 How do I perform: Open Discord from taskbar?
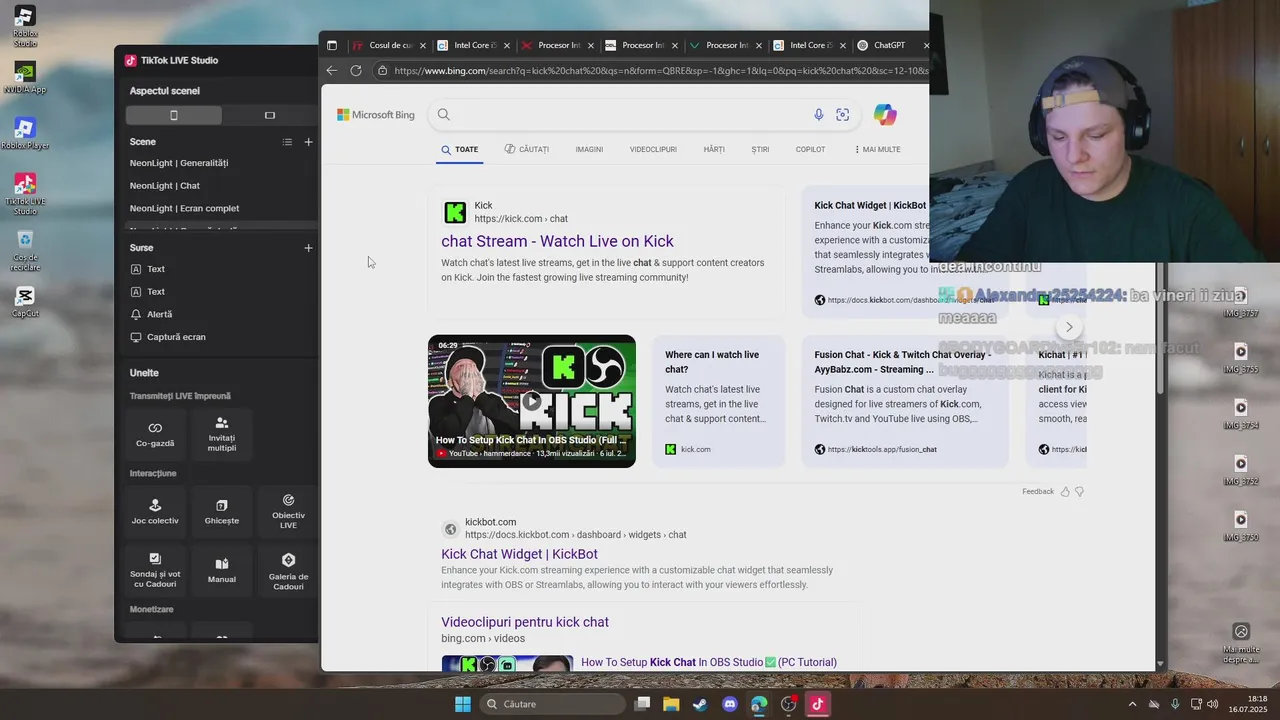point(730,704)
